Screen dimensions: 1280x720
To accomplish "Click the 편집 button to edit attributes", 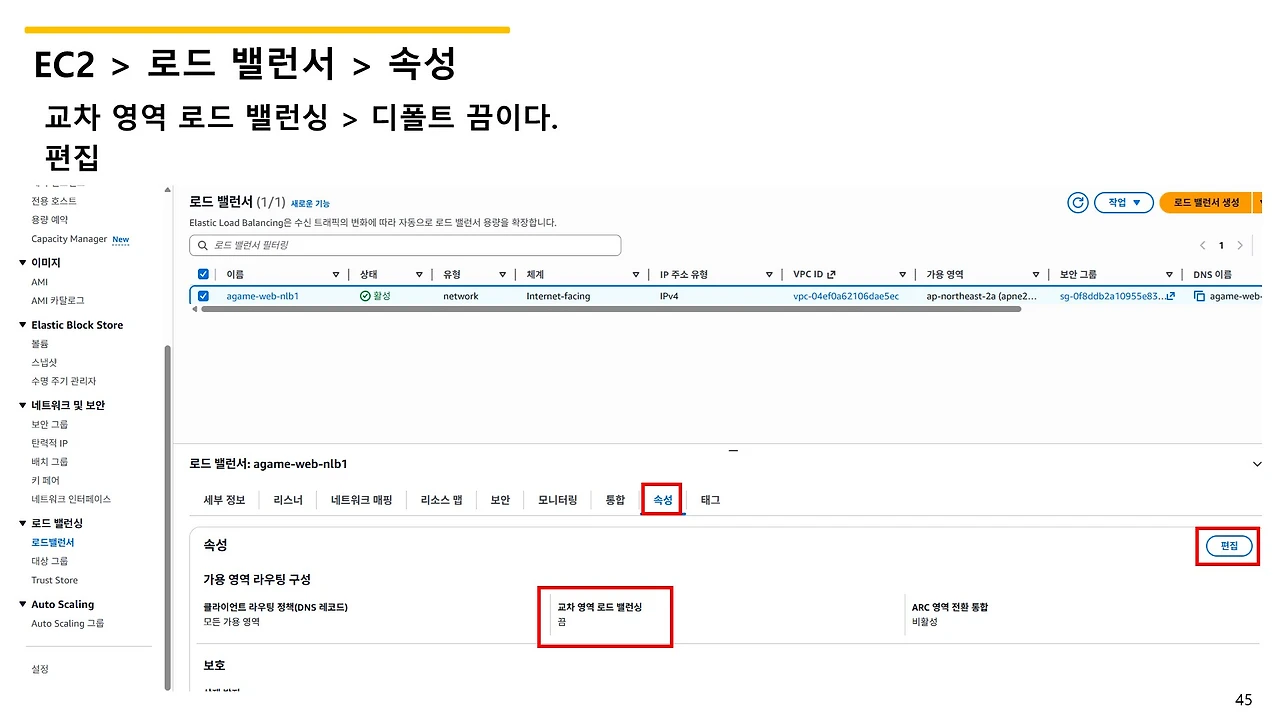I will coord(1227,546).
